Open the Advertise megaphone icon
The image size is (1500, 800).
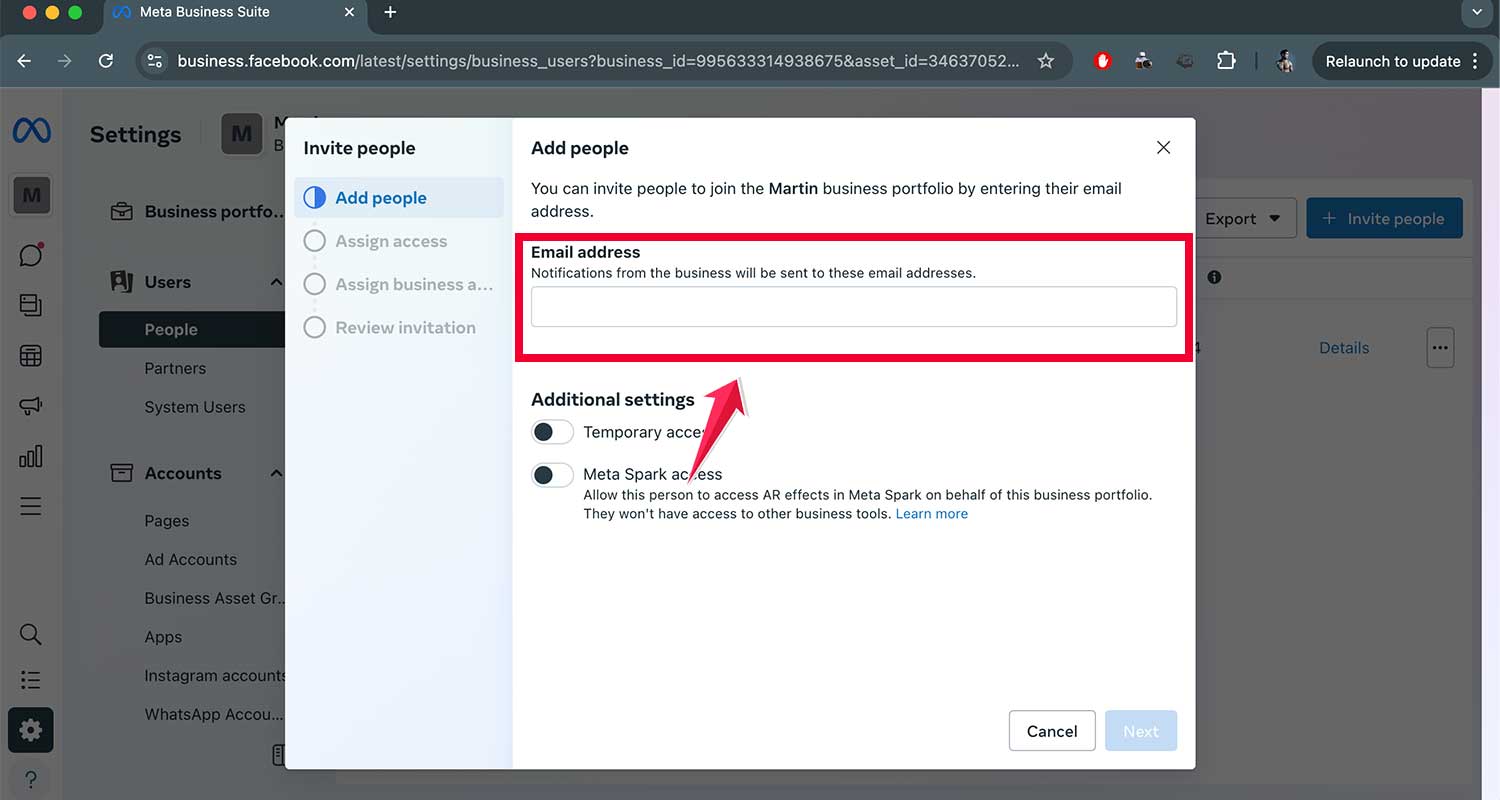click(31, 405)
